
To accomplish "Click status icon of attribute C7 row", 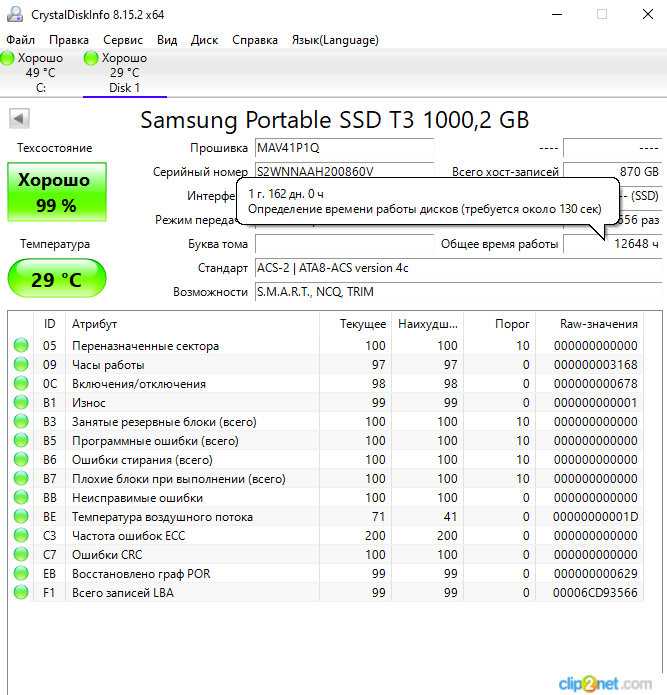I will tap(21, 554).
